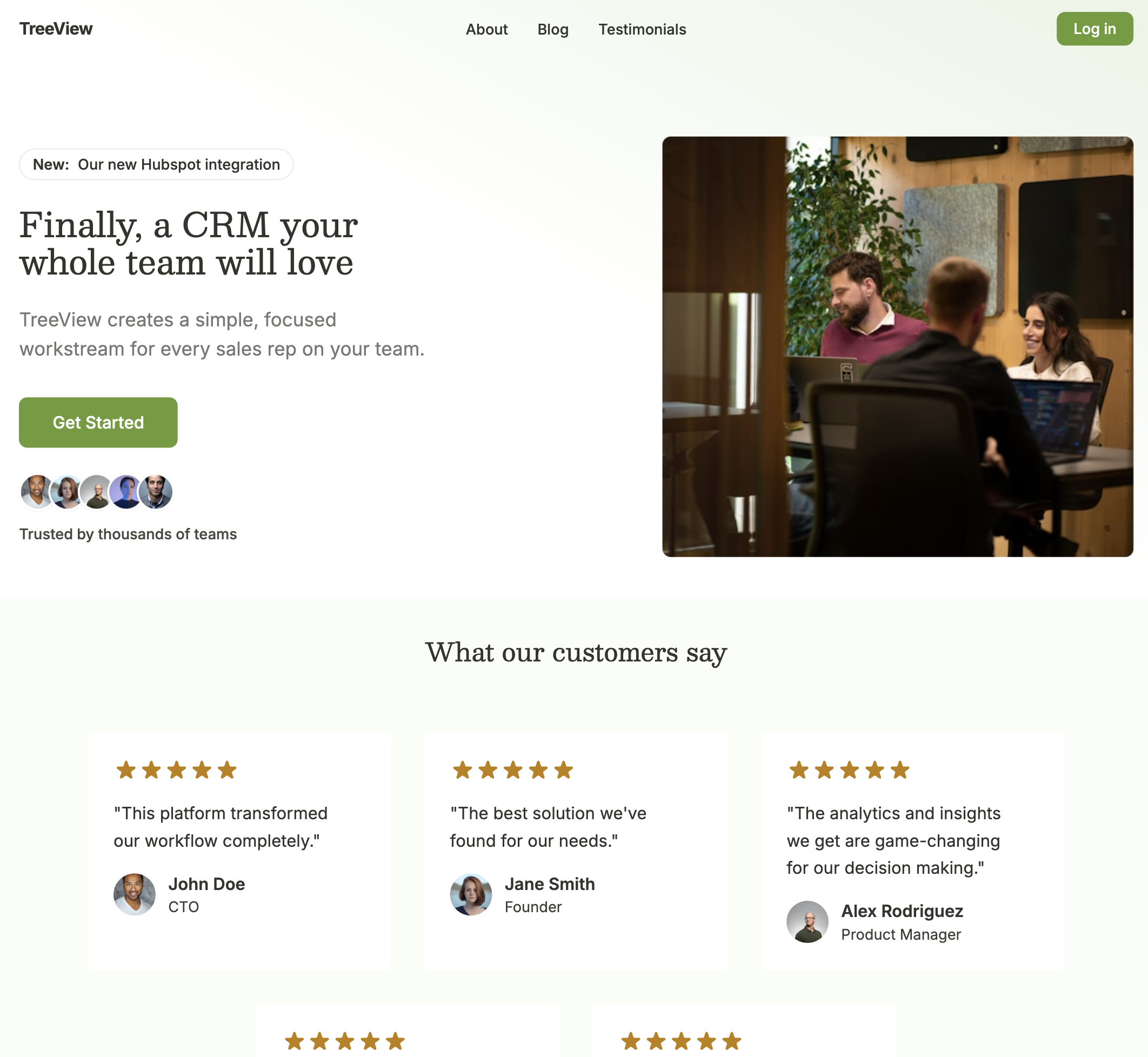Select the first avatar in the trusted-teams row
1148x1057 pixels.
point(37,491)
